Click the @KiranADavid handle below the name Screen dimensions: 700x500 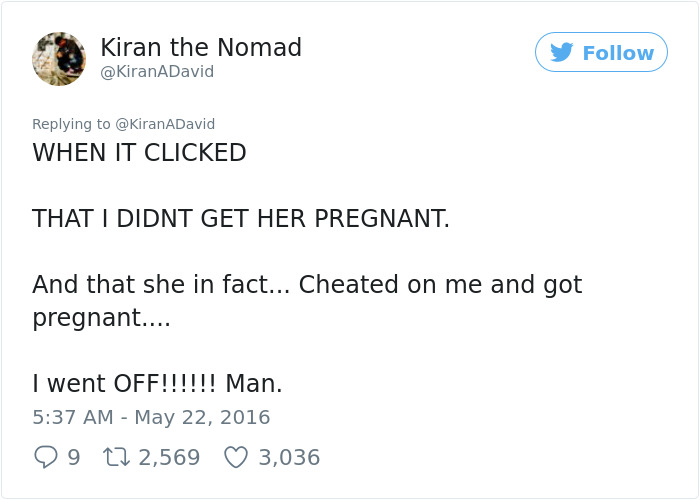click(x=157, y=71)
